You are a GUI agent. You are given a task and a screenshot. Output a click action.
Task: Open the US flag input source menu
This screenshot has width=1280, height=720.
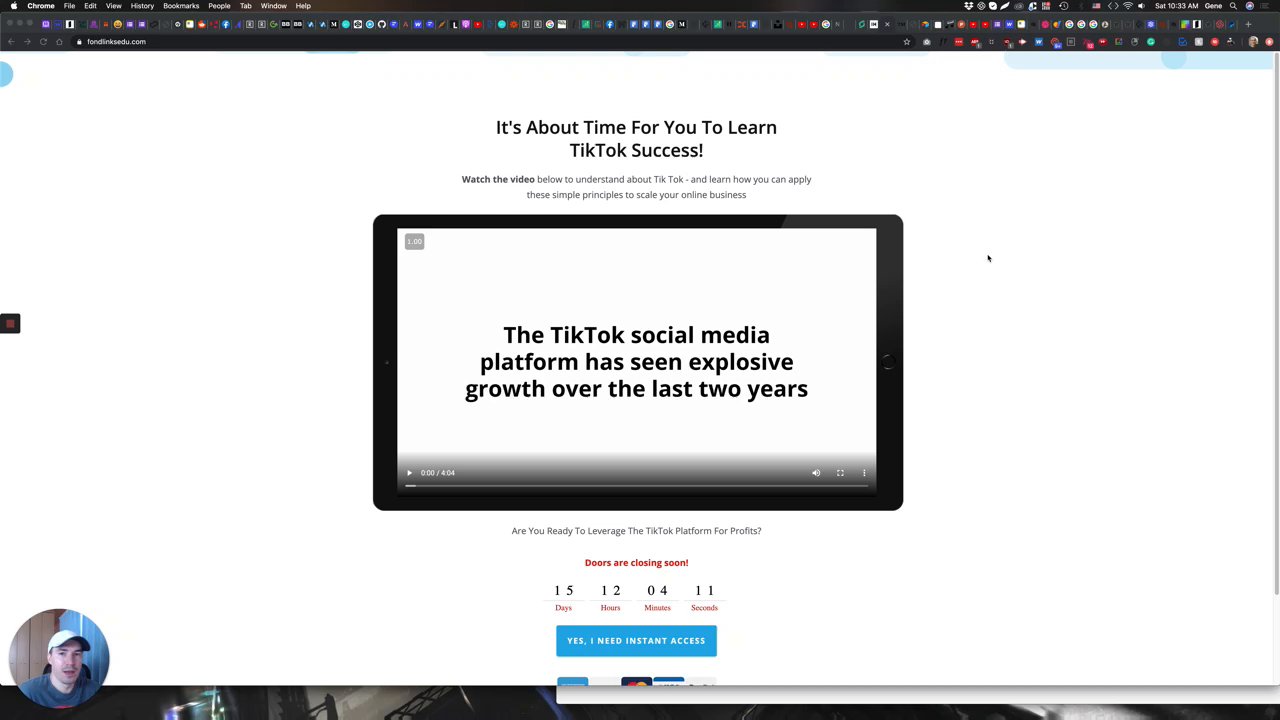(1096, 6)
